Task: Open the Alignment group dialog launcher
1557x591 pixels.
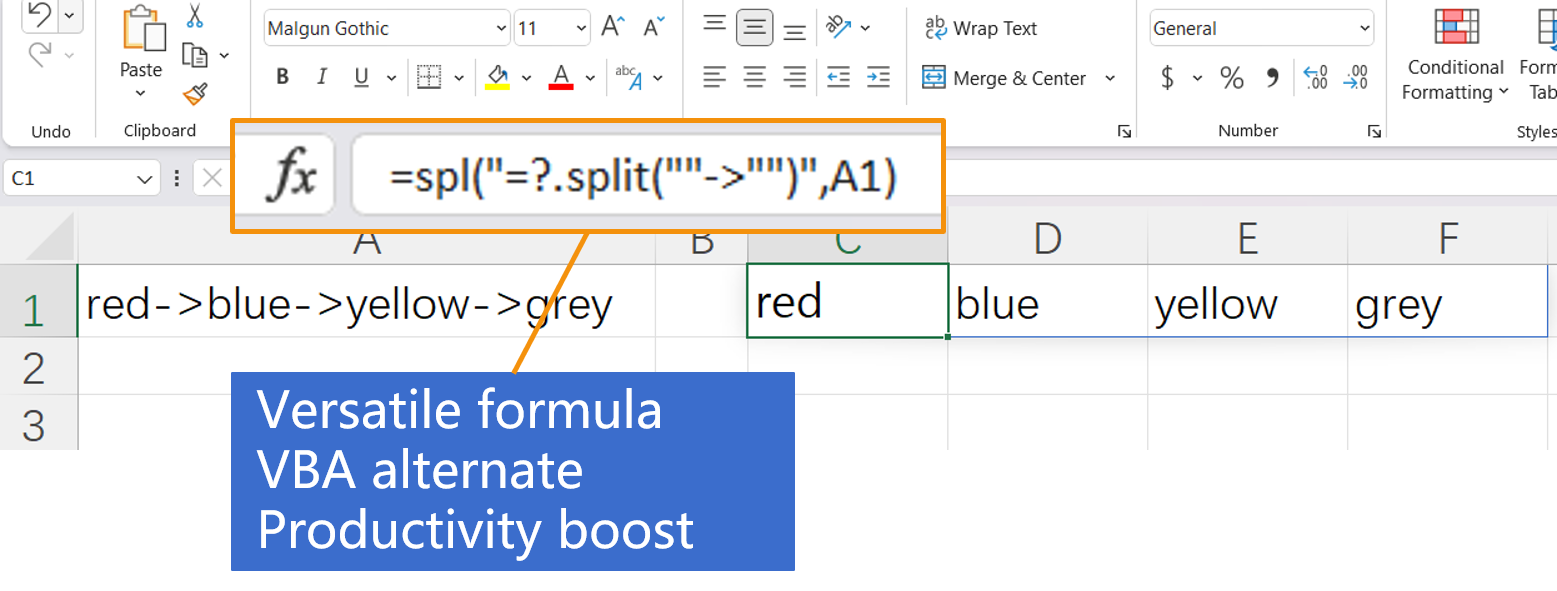Action: tap(1124, 131)
